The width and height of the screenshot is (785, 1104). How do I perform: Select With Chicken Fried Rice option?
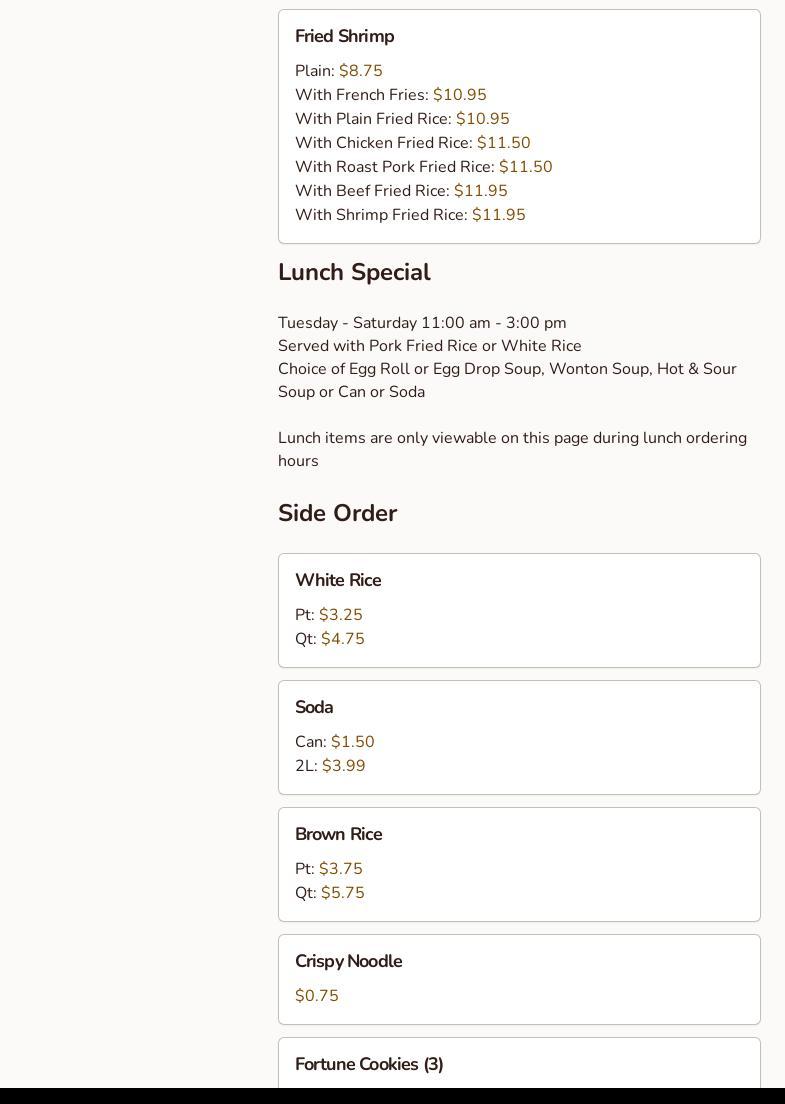pyautogui.click(x=412, y=143)
